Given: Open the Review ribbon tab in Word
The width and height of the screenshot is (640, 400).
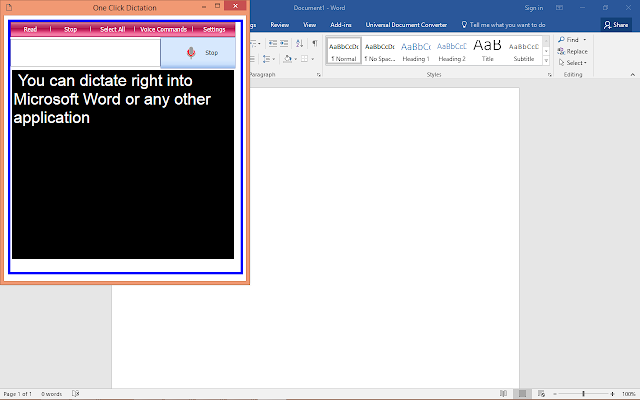Looking at the screenshot, I should pos(280,25).
